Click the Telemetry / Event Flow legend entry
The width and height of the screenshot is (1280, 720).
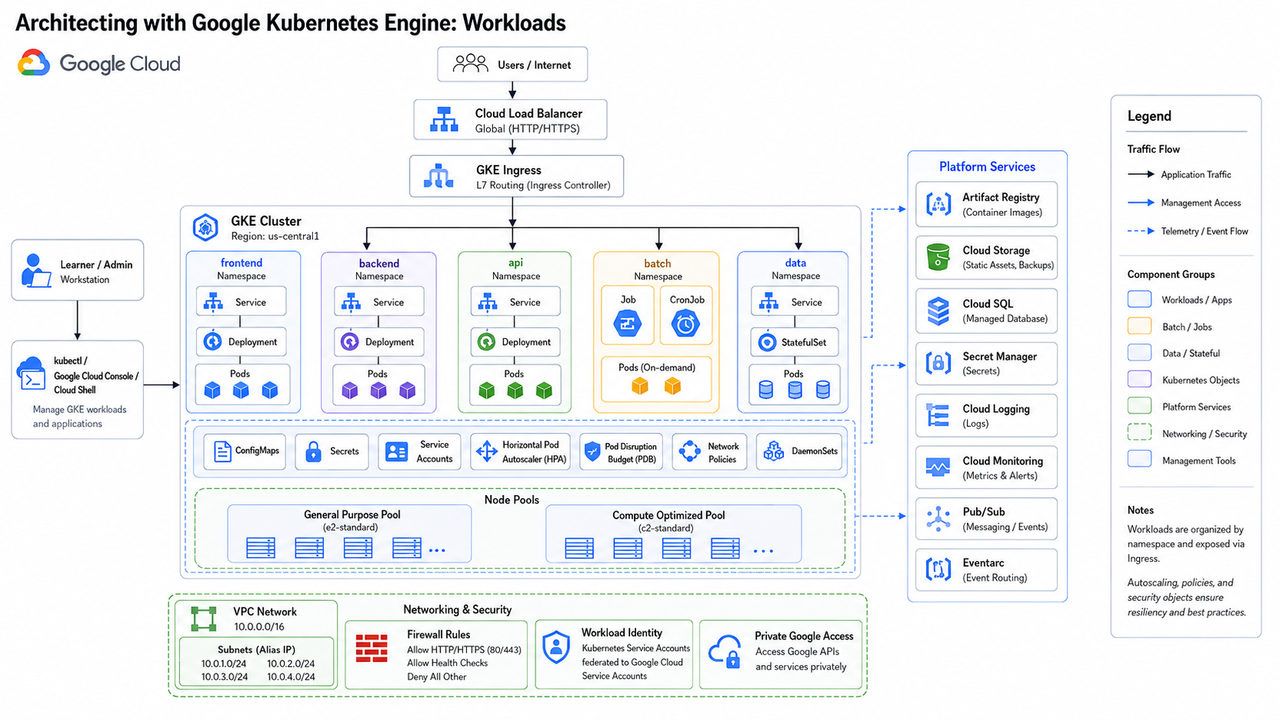pyautogui.click(x=1204, y=231)
